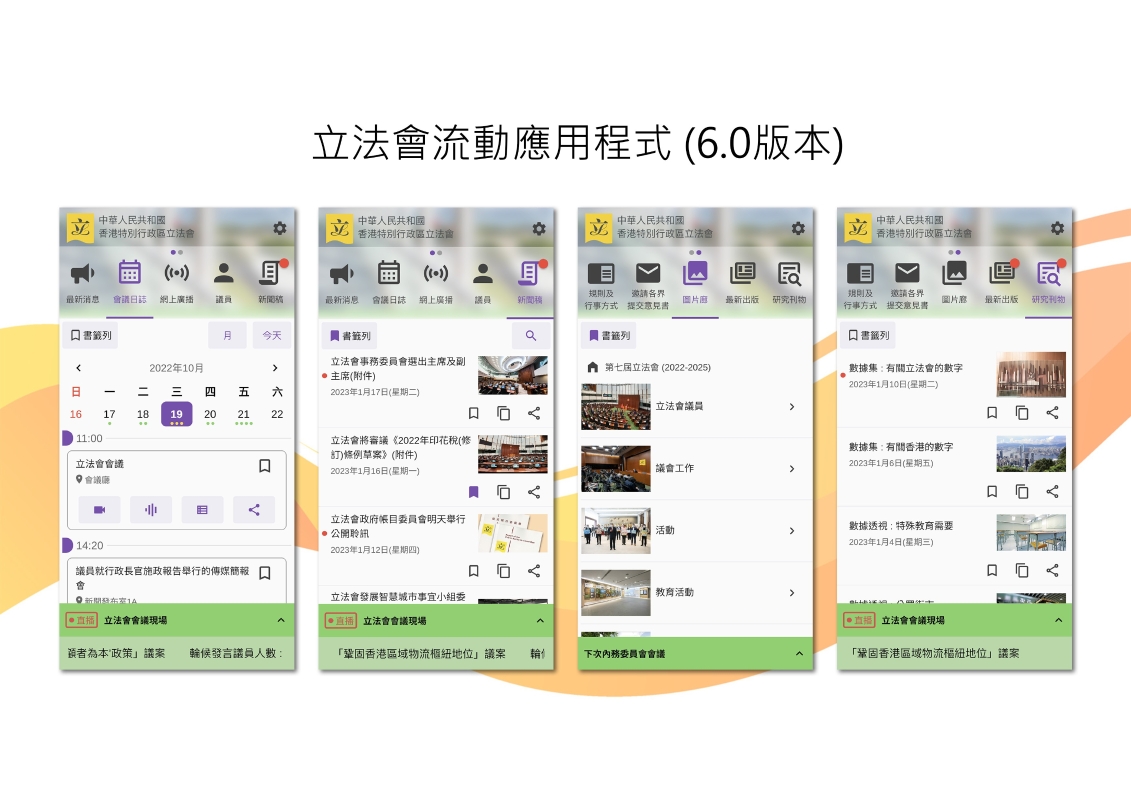This screenshot has height=800, width=1131.
Task: Bookmark the 數據透視：特殊教育需要 publication
Action: click(992, 570)
